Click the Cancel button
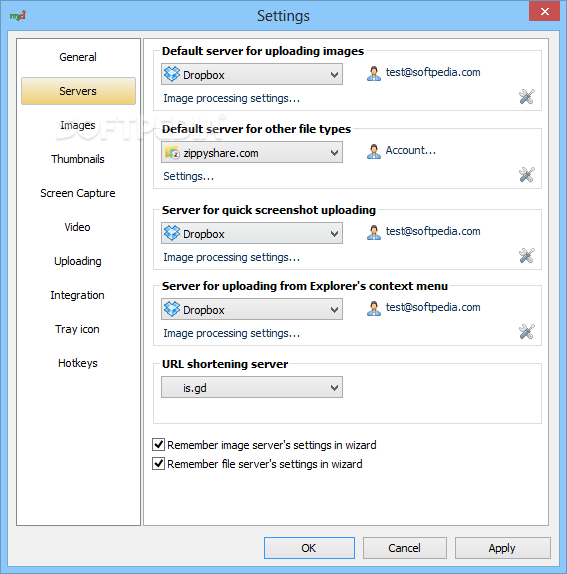 [404, 548]
